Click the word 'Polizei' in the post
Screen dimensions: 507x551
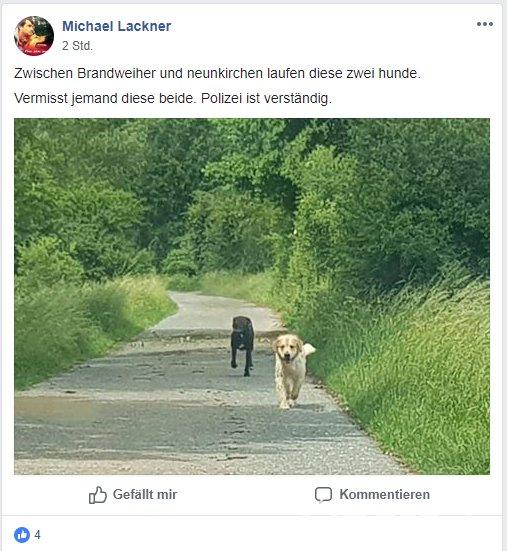pyautogui.click(x=221, y=98)
